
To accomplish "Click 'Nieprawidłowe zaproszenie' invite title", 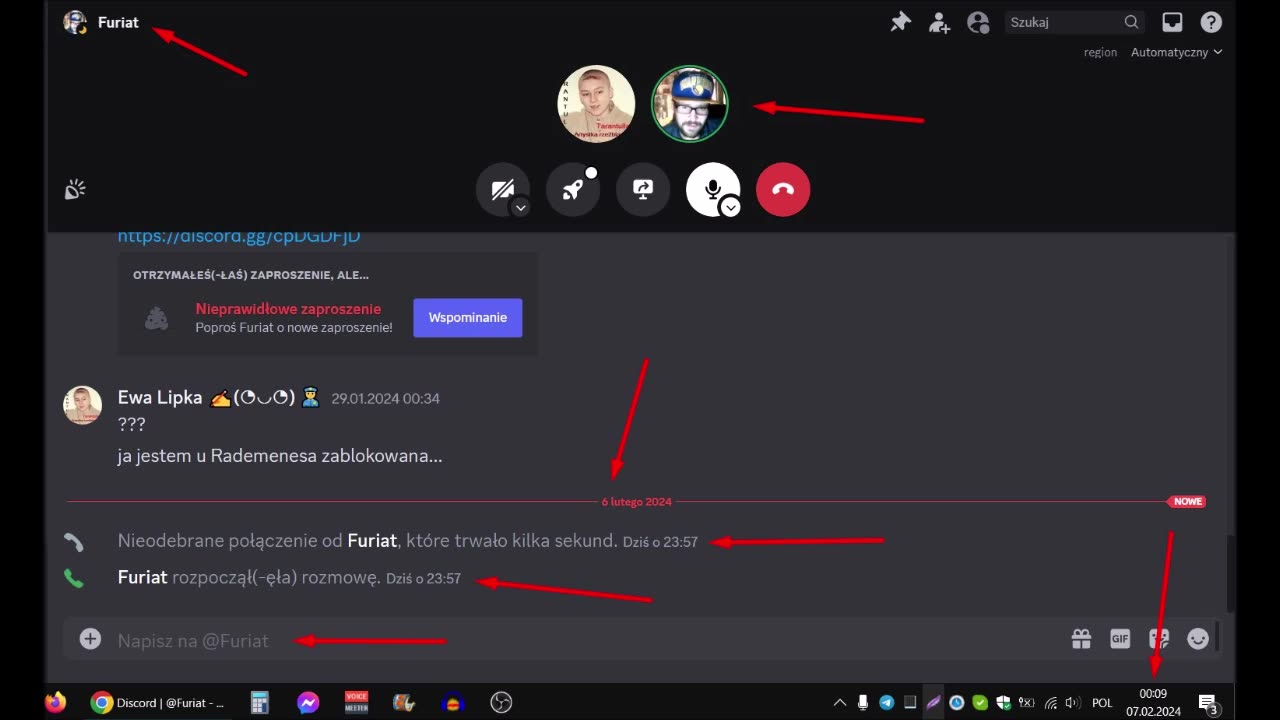I will pos(288,309).
